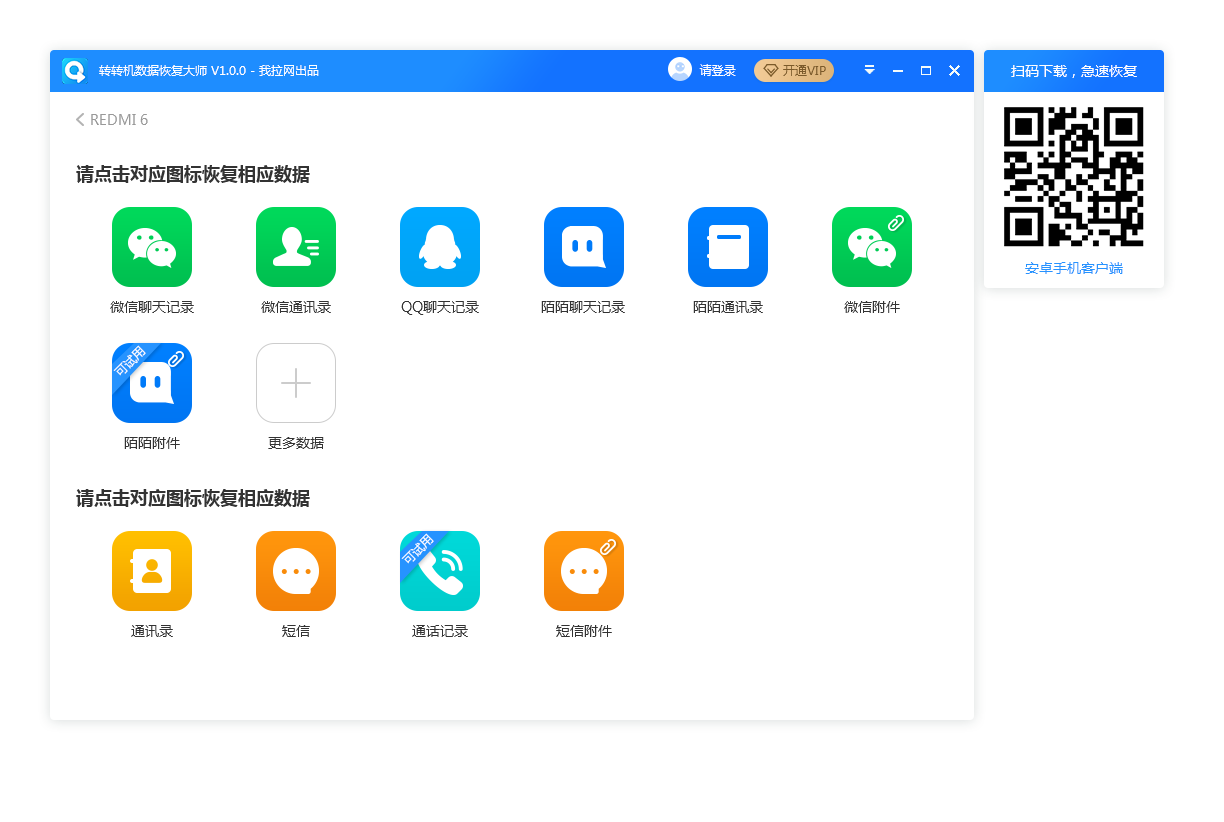Go back using the REDMI 6 arrow
Screen dimensions: 1224x822
[x=80, y=120]
